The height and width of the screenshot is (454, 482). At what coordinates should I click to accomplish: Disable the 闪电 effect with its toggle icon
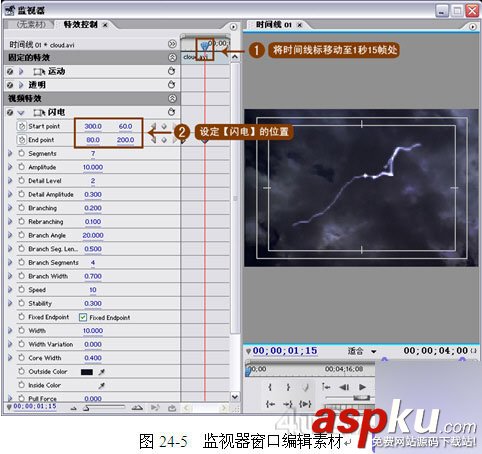[10, 112]
